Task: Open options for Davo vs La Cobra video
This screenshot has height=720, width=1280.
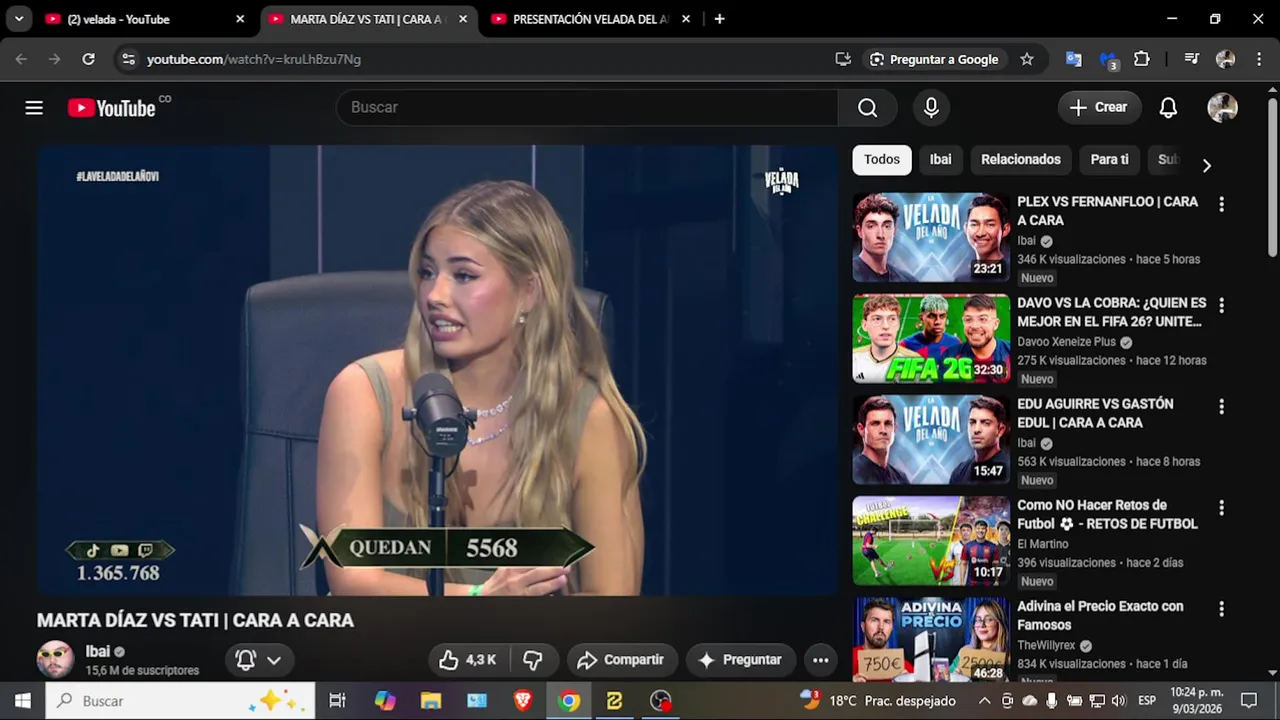Action: pyautogui.click(x=1221, y=305)
